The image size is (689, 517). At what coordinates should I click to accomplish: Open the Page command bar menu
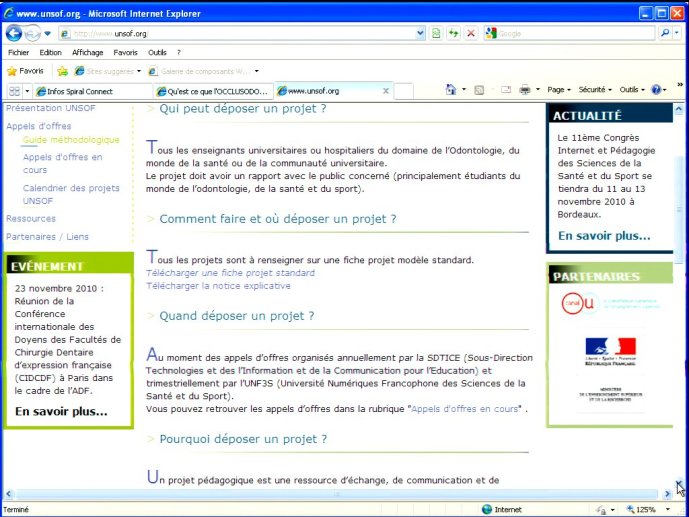(559, 90)
